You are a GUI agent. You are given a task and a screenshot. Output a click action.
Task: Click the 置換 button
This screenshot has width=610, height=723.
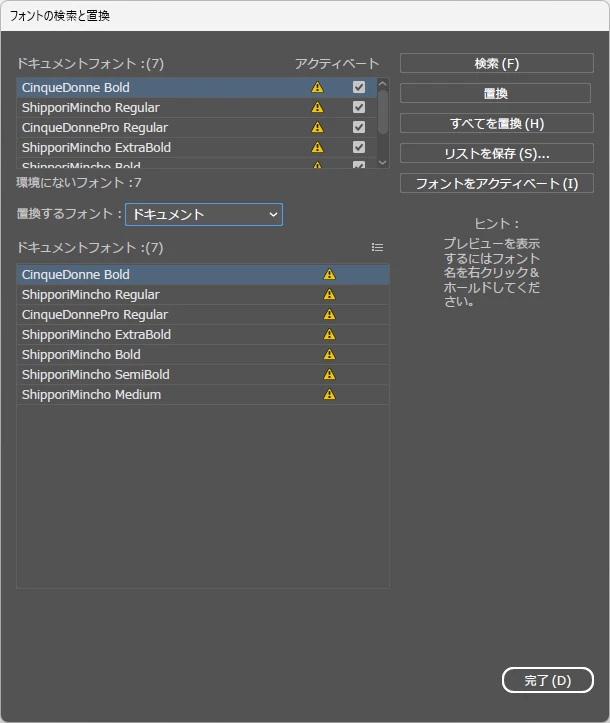tap(495, 93)
